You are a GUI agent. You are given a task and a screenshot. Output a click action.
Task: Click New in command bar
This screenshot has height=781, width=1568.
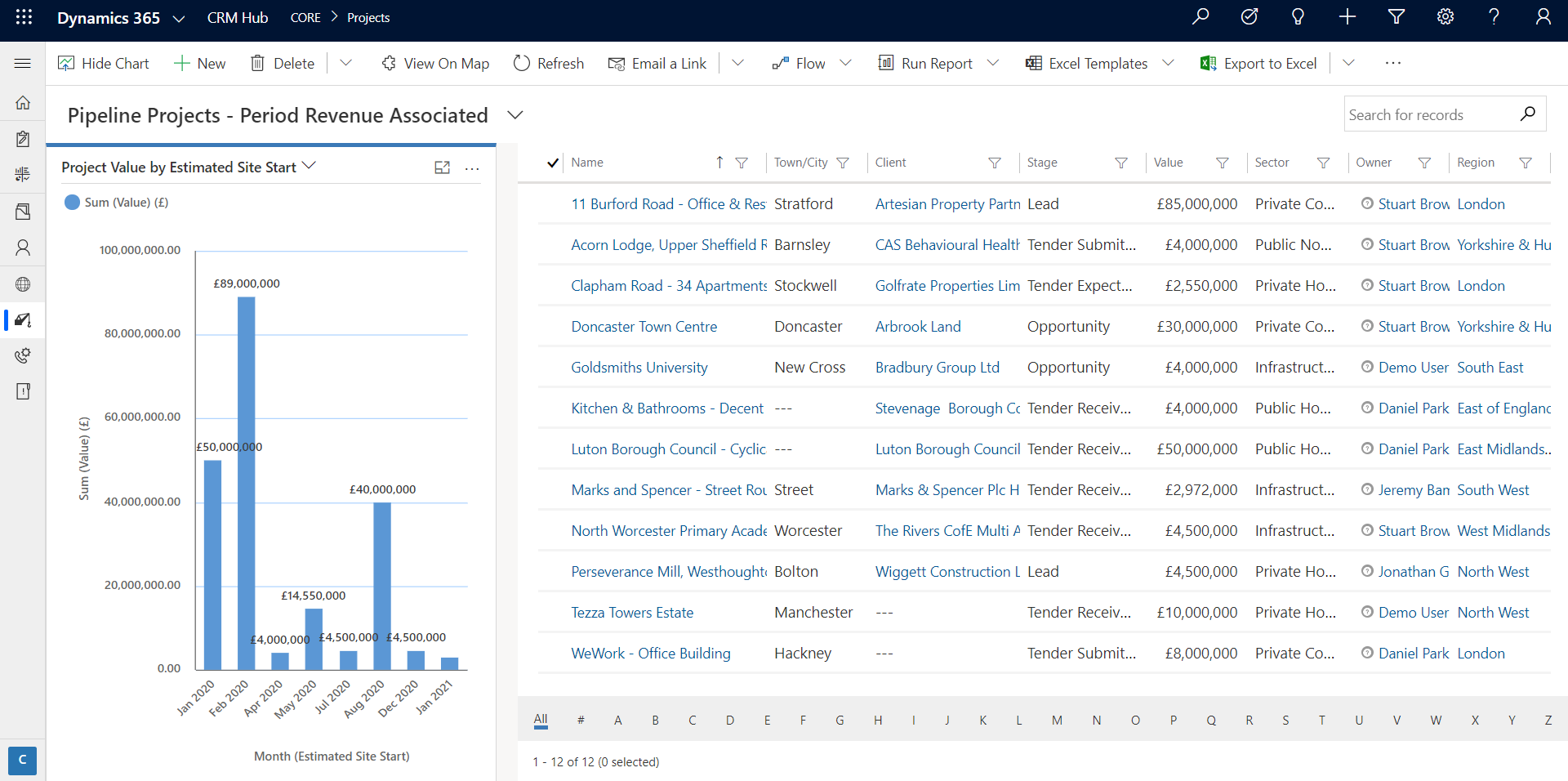(x=200, y=63)
